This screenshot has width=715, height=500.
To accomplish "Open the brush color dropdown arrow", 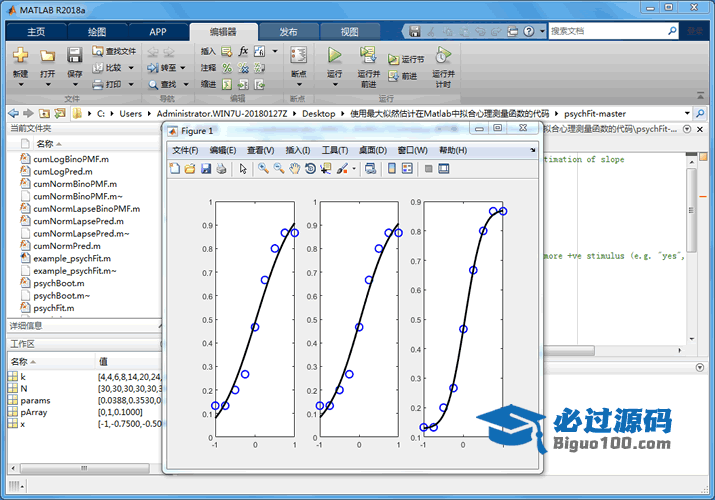I will point(354,169).
